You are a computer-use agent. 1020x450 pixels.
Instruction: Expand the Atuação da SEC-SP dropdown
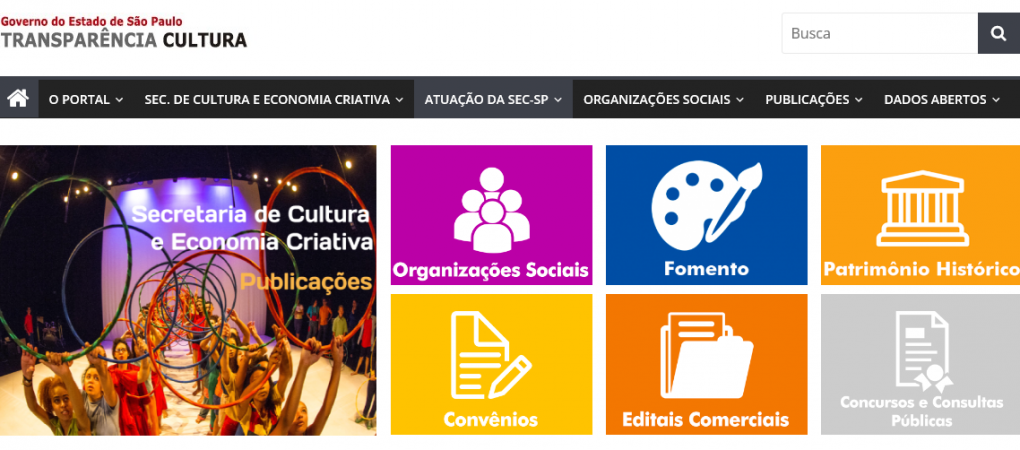pos(493,99)
